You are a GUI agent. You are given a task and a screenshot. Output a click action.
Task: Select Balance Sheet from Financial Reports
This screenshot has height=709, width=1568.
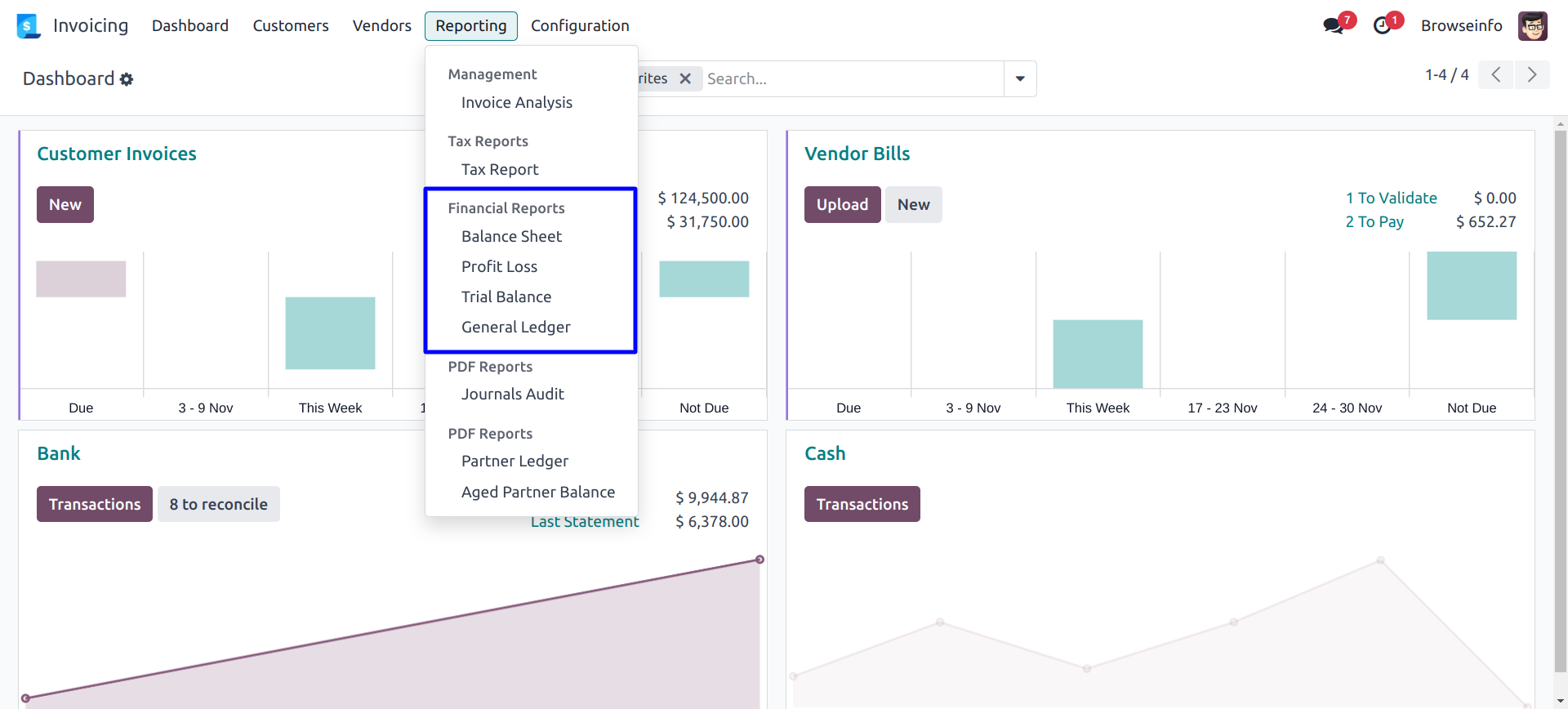pyautogui.click(x=511, y=237)
